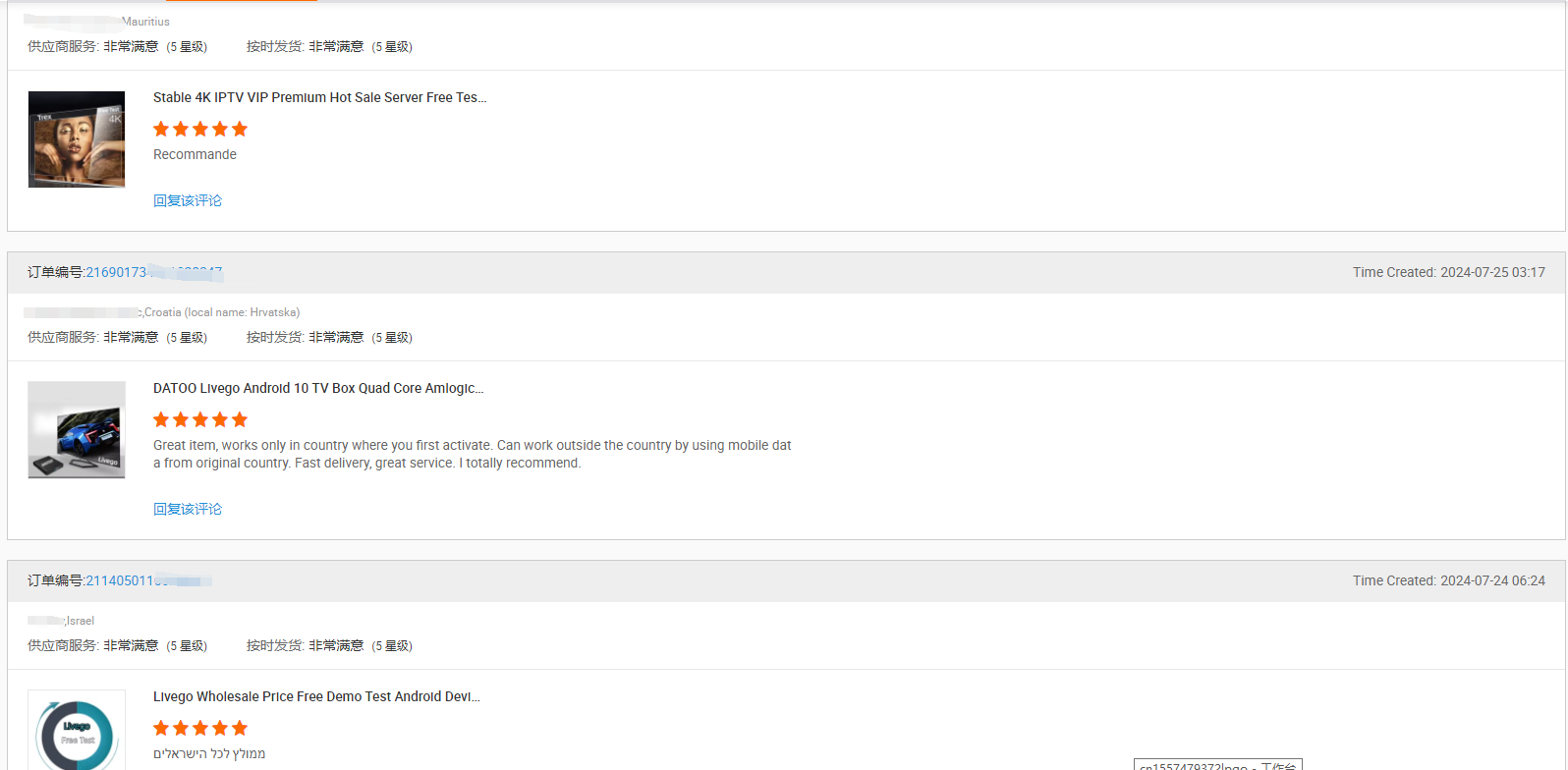Click the fifth star of the DATOO Livego rating
This screenshot has width=1568, height=770.
click(240, 419)
